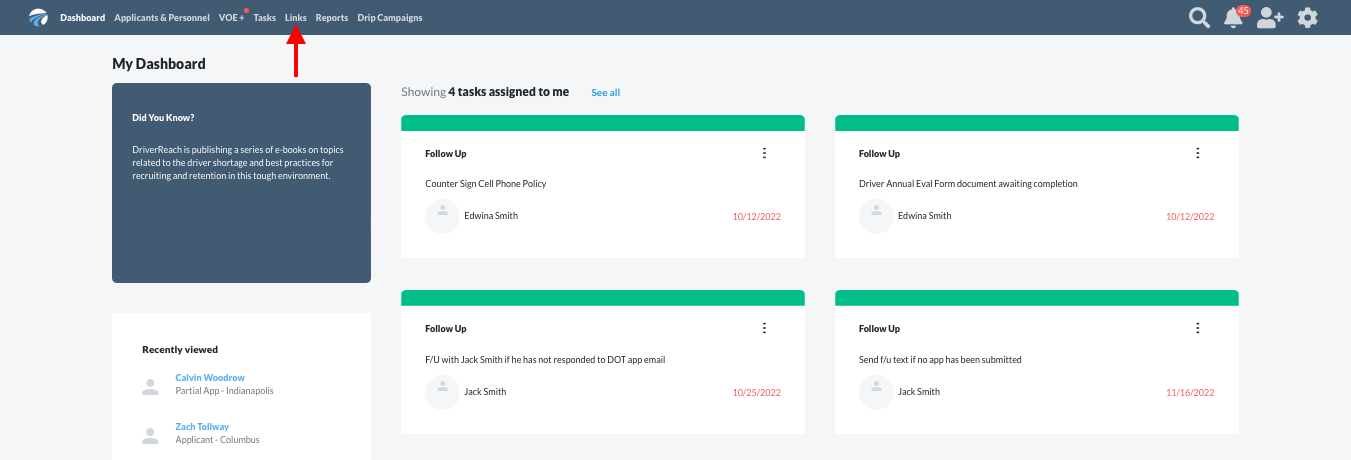1351x460 pixels.
Task: Open options menu for Send f/u text task
Action: pos(1198,328)
